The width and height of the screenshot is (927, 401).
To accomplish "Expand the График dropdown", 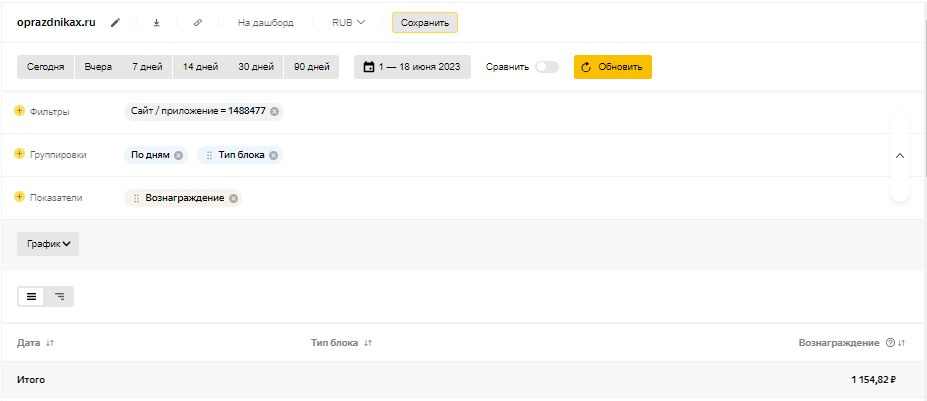I will click(x=48, y=244).
